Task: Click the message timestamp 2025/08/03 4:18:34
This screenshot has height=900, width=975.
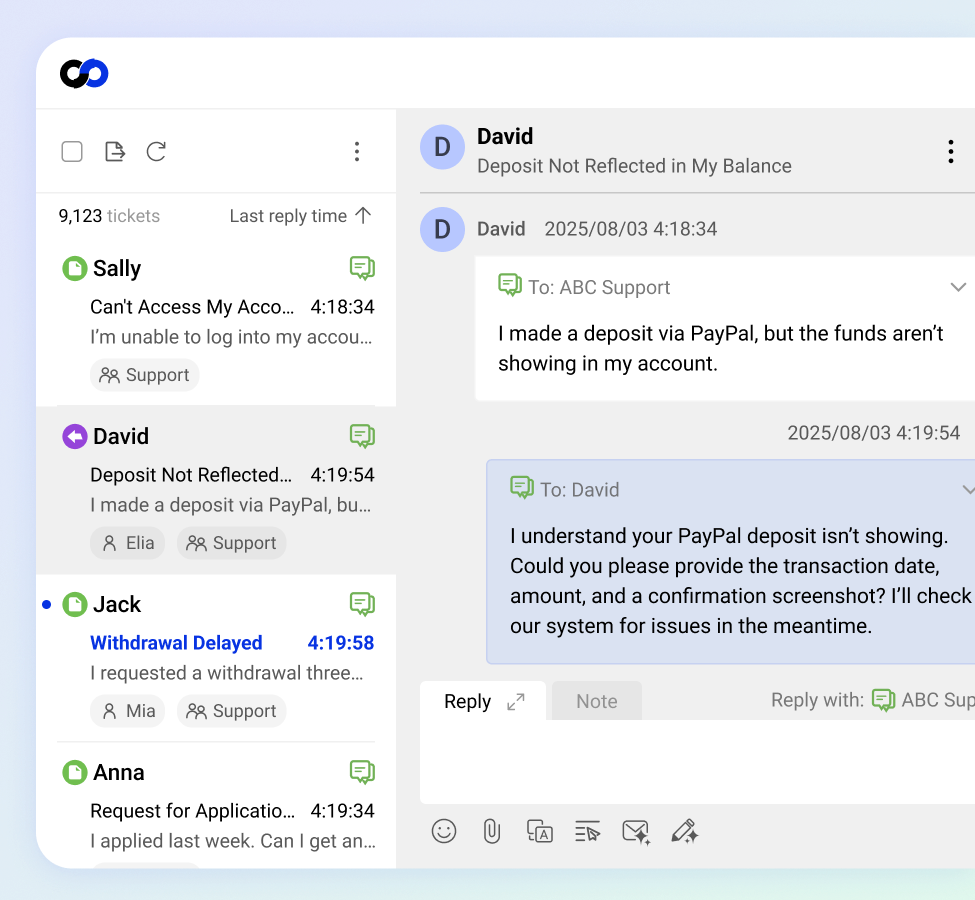Action: (x=631, y=229)
